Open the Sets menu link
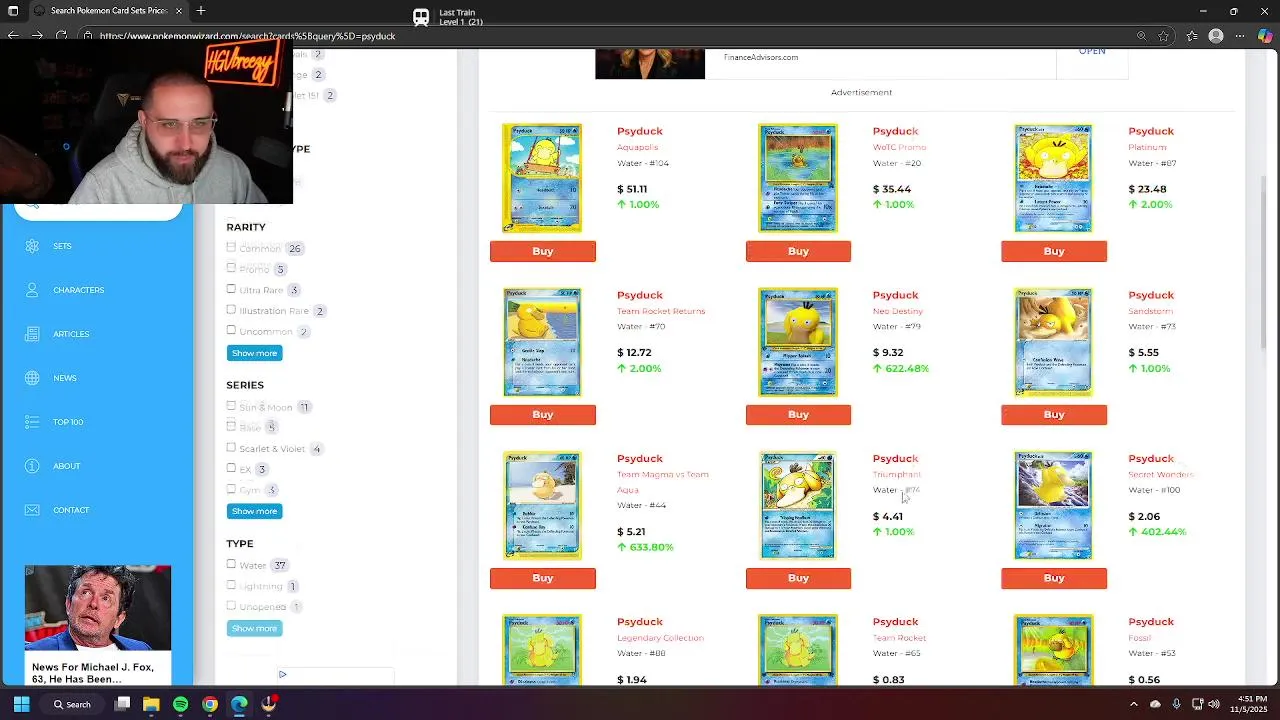 [62, 246]
